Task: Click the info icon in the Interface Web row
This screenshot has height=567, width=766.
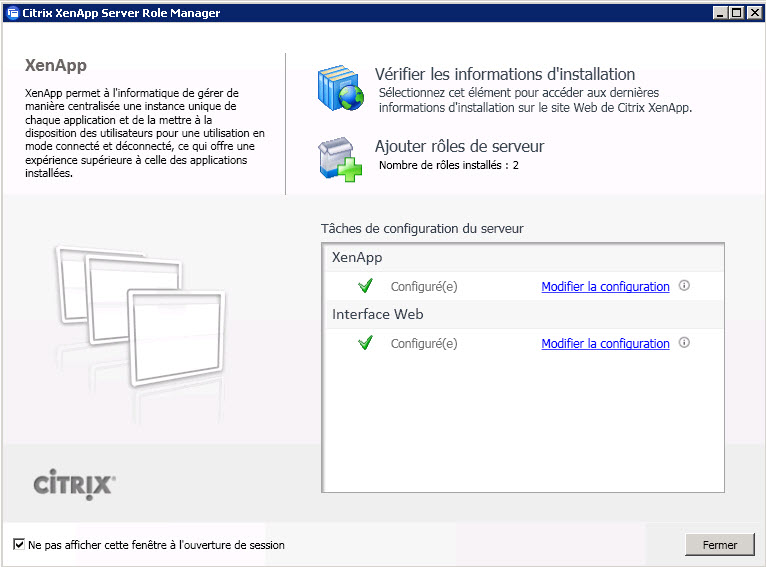Action: [684, 343]
